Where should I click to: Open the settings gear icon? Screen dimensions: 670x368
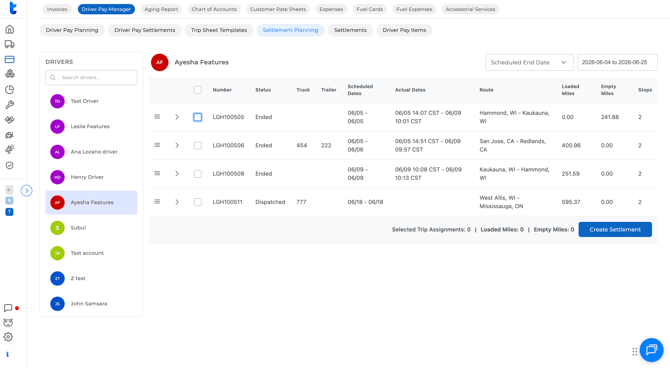coord(8,337)
